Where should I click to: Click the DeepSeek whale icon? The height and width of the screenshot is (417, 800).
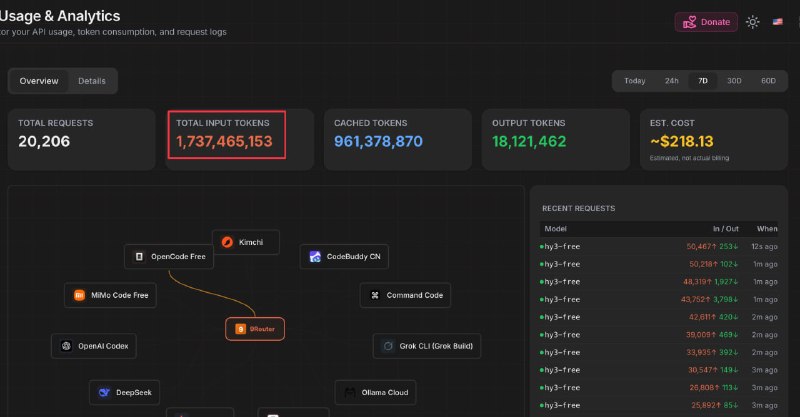(104, 393)
